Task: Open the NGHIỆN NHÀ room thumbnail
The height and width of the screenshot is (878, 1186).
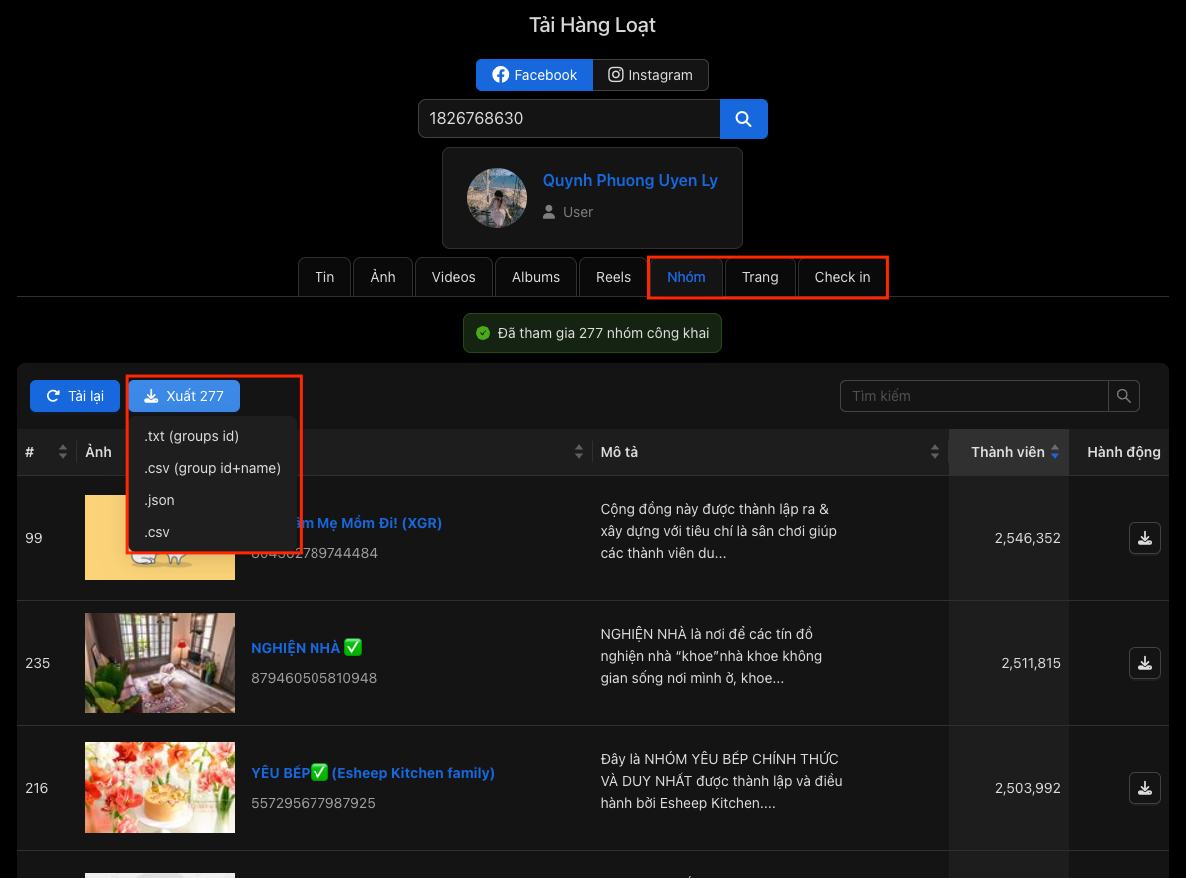Action: coord(160,662)
